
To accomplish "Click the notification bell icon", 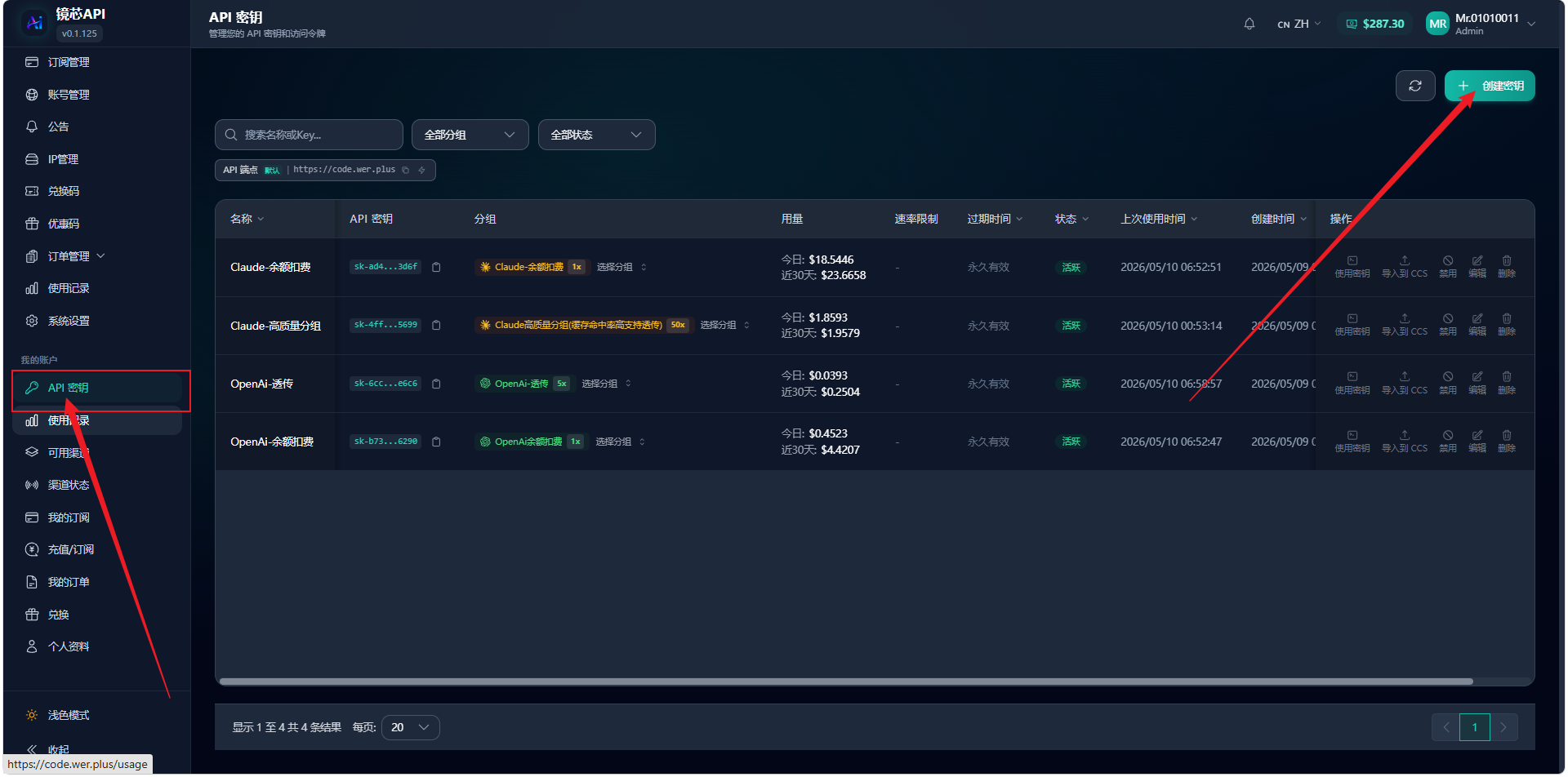I will tap(1249, 24).
